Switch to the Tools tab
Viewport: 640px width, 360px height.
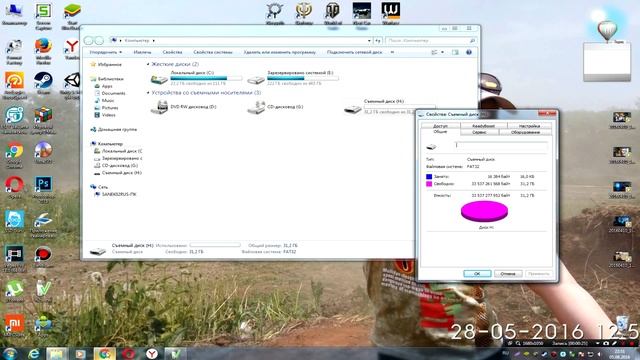click(479, 132)
